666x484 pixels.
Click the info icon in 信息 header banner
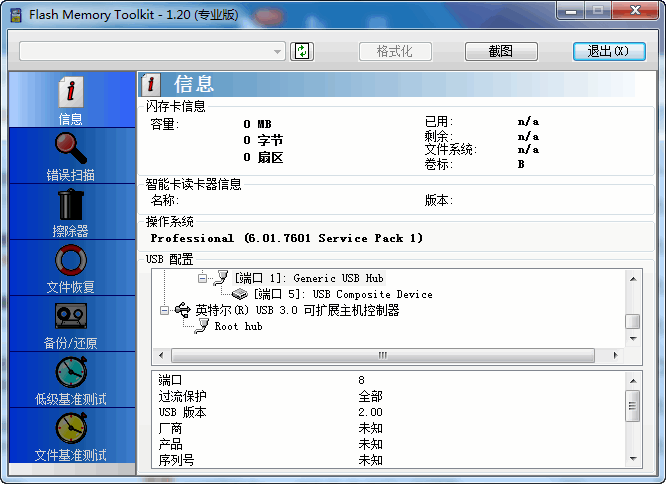click(151, 84)
